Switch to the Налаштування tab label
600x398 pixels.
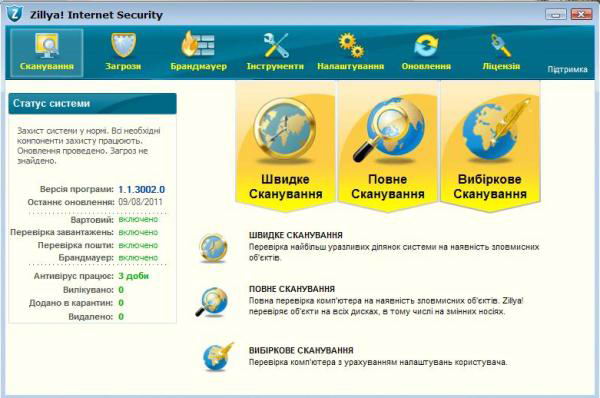coord(351,66)
